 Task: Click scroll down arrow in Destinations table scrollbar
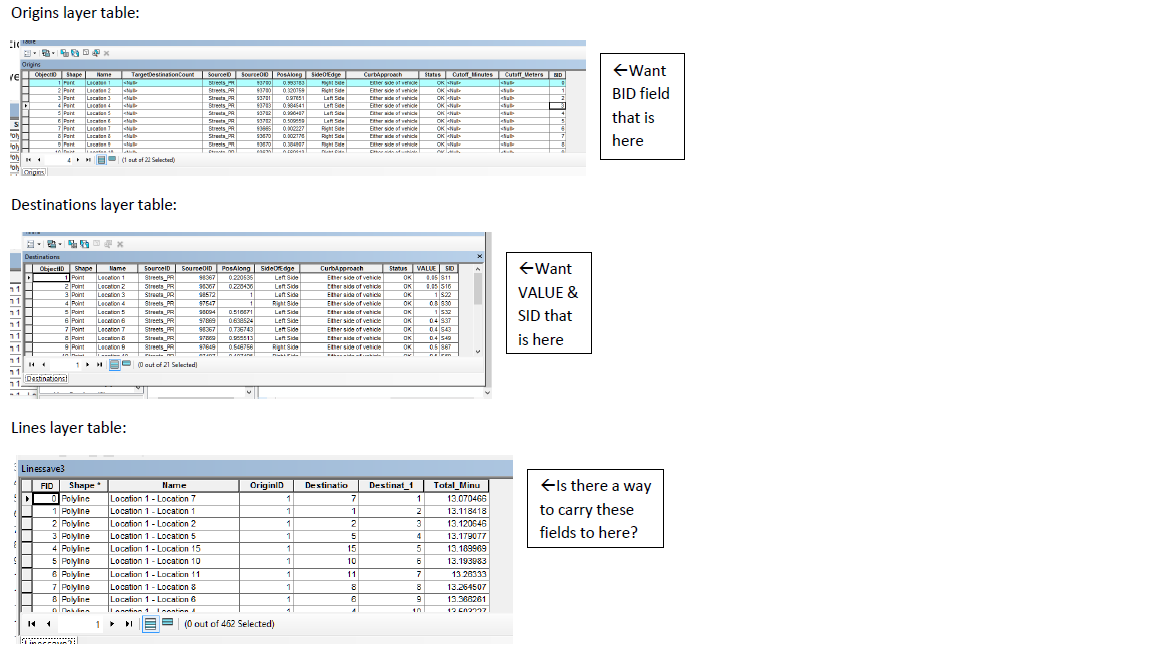[x=478, y=352]
